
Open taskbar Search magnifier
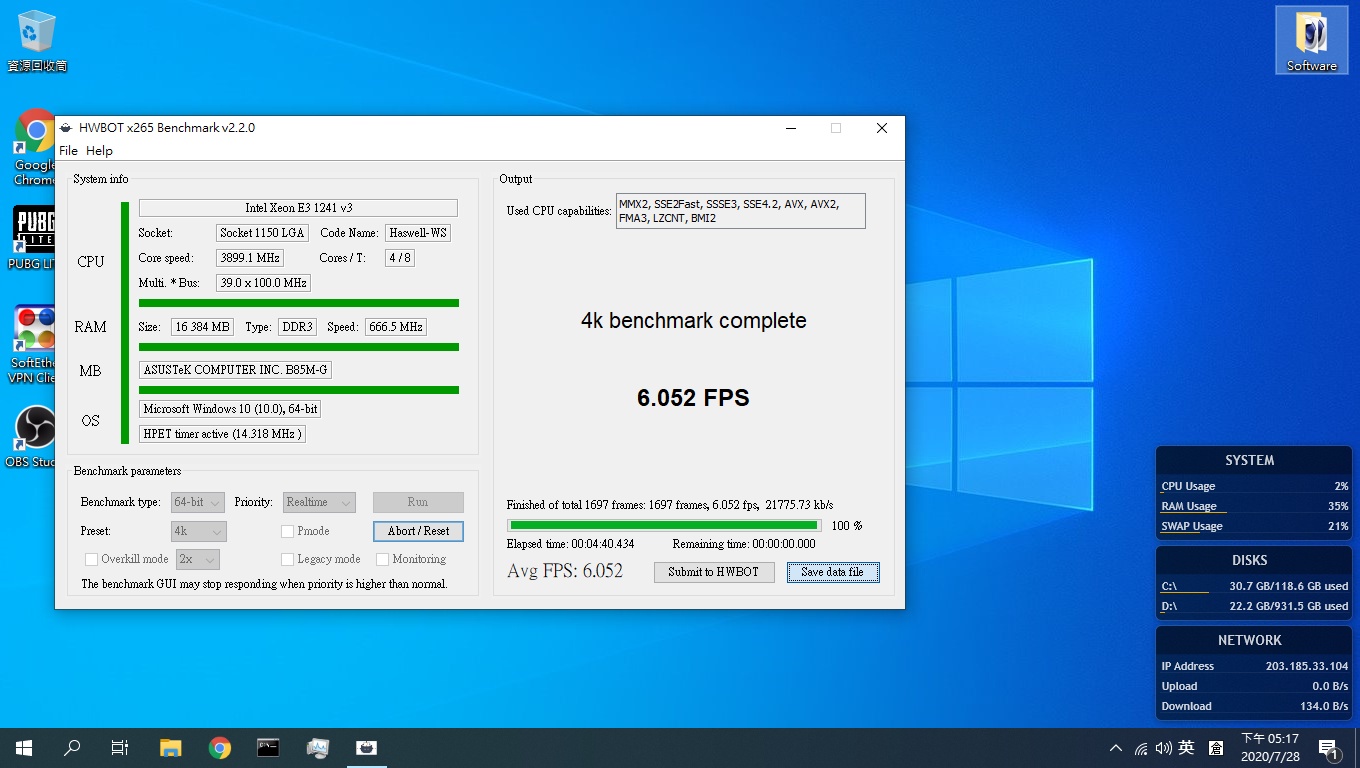coord(72,748)
